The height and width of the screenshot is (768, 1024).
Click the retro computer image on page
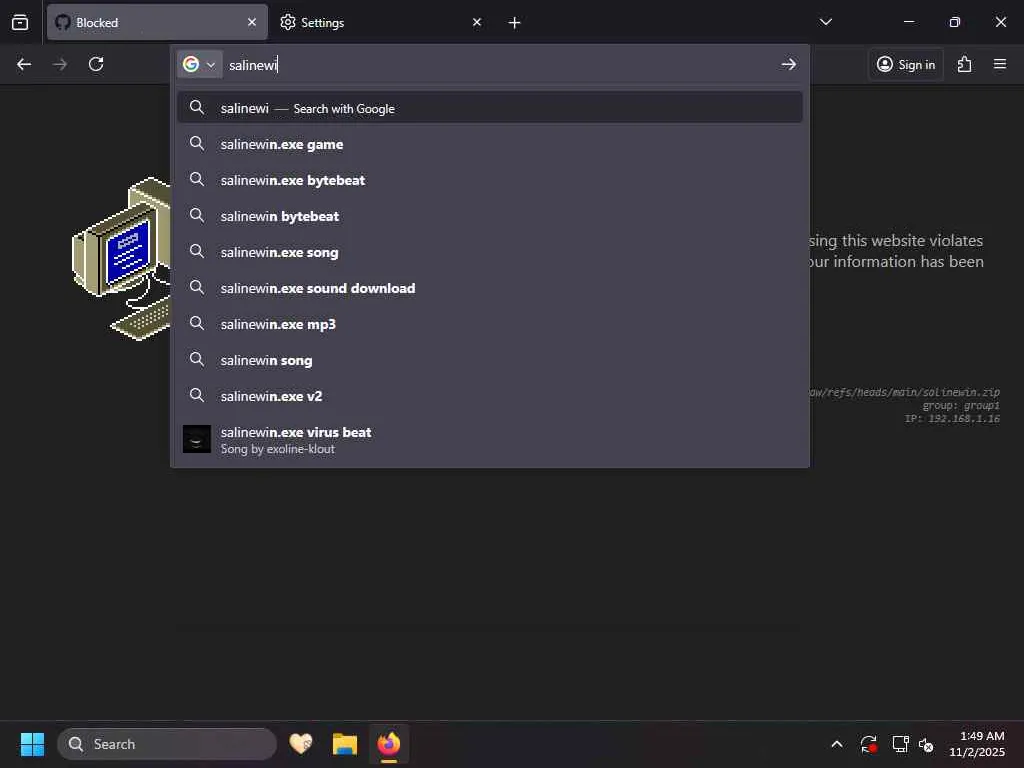[121, 259]
